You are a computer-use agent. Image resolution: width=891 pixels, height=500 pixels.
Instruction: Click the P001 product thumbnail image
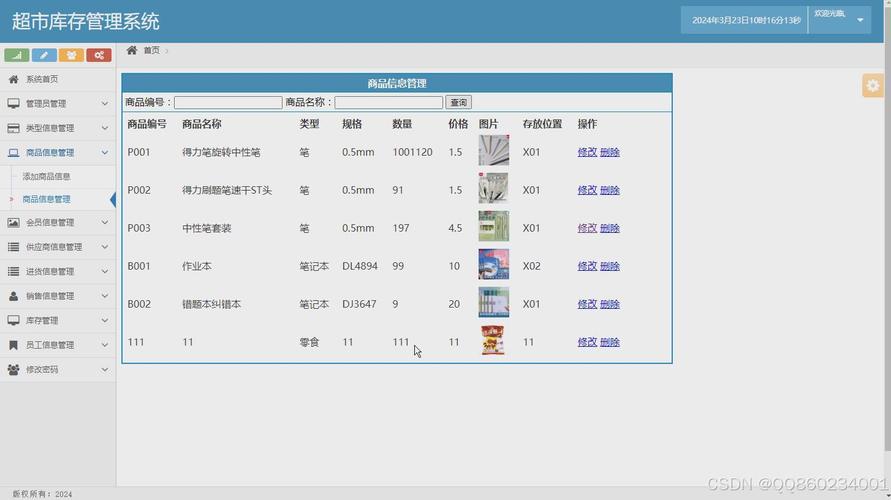[494, 150]
